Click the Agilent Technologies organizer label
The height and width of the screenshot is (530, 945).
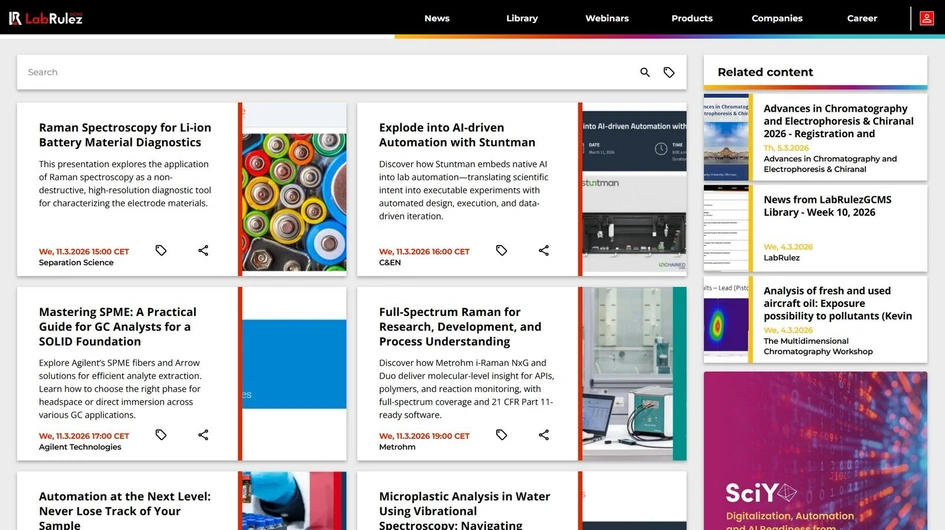[80, 447]
